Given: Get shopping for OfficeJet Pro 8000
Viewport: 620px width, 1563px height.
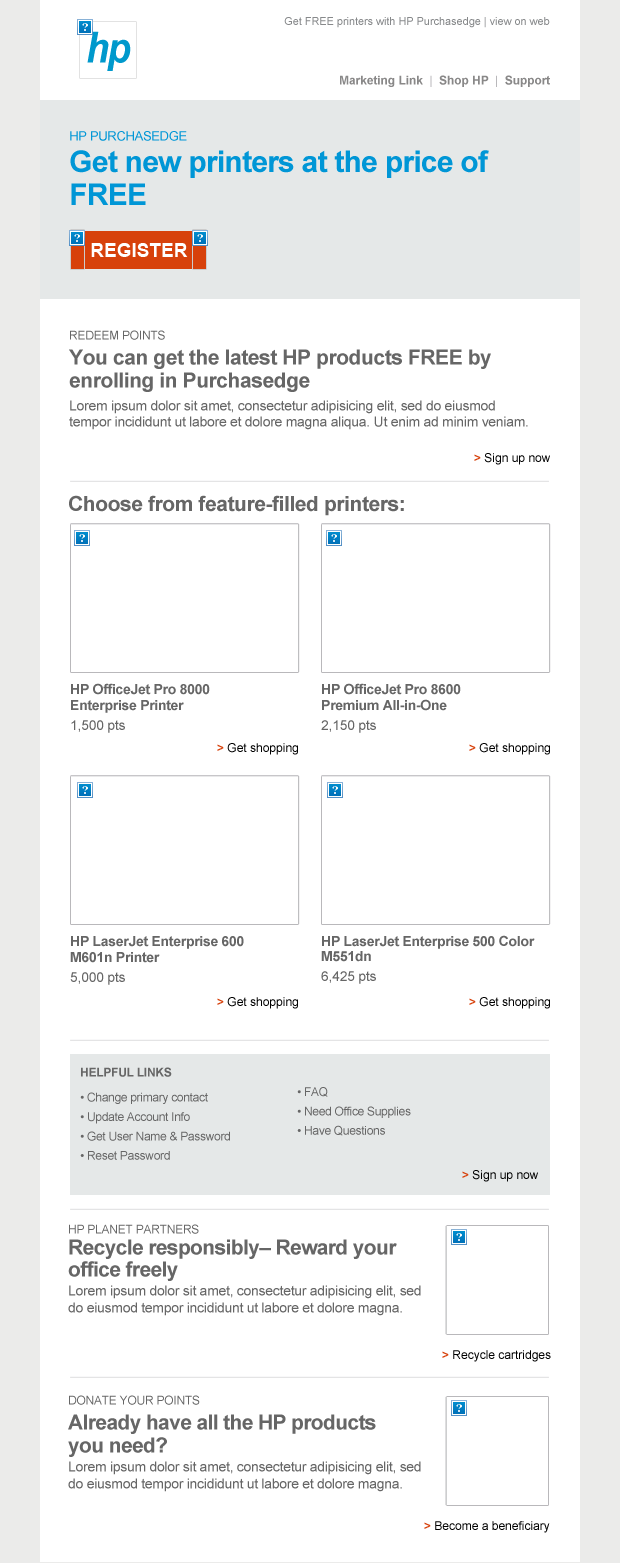Looking at the screenshot, I should [x=262, y=748].
